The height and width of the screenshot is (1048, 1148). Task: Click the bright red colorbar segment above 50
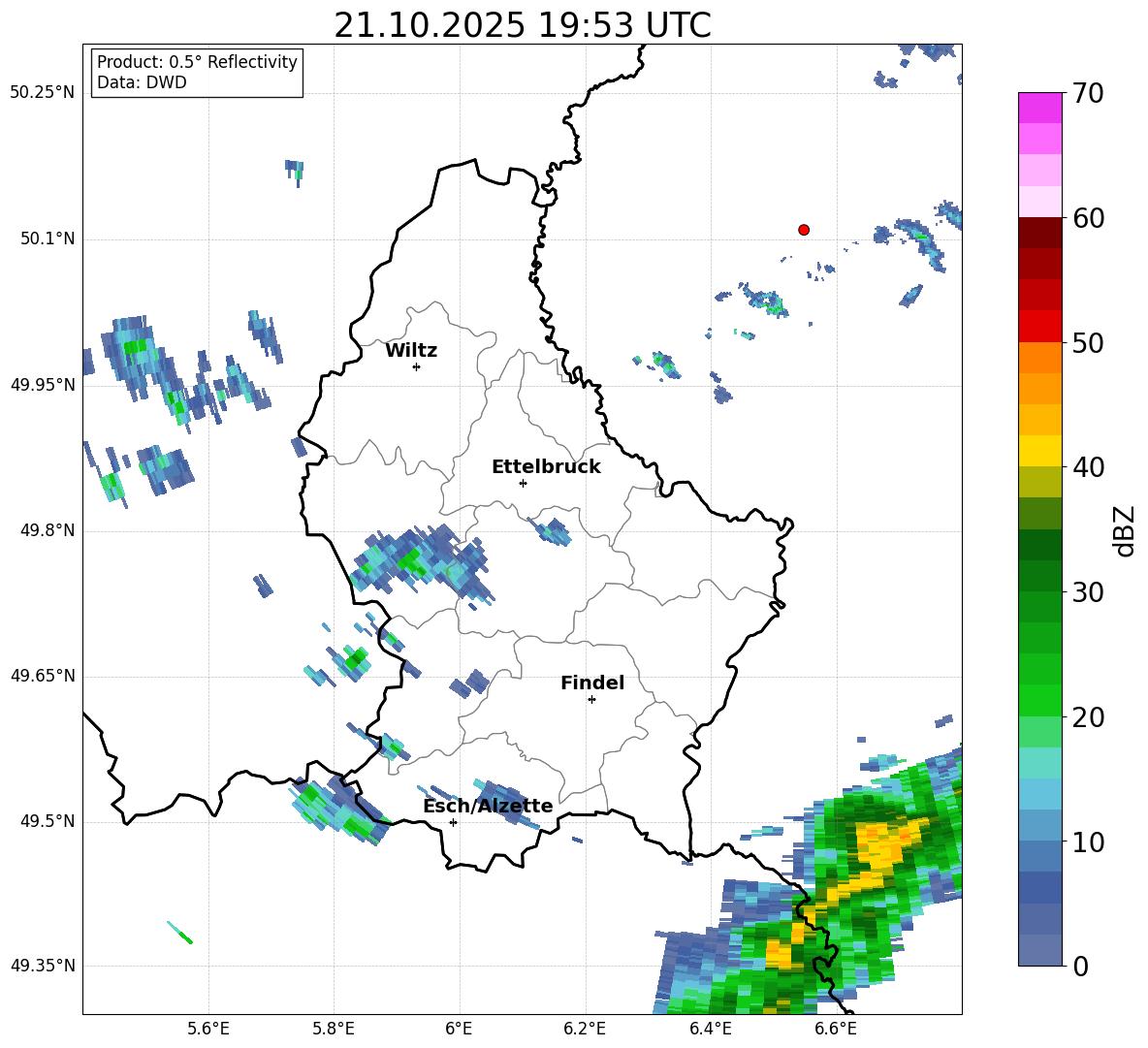tap(1039, 327)
